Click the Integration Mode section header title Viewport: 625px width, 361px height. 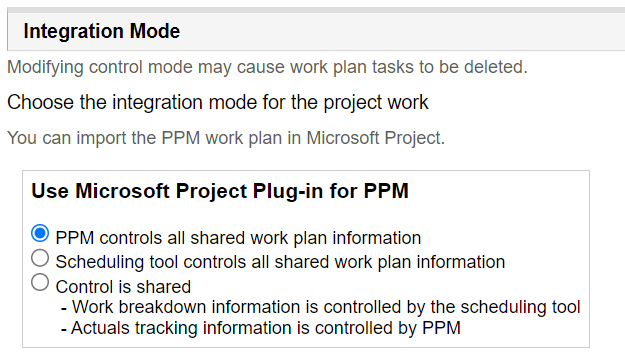[102, 31]
